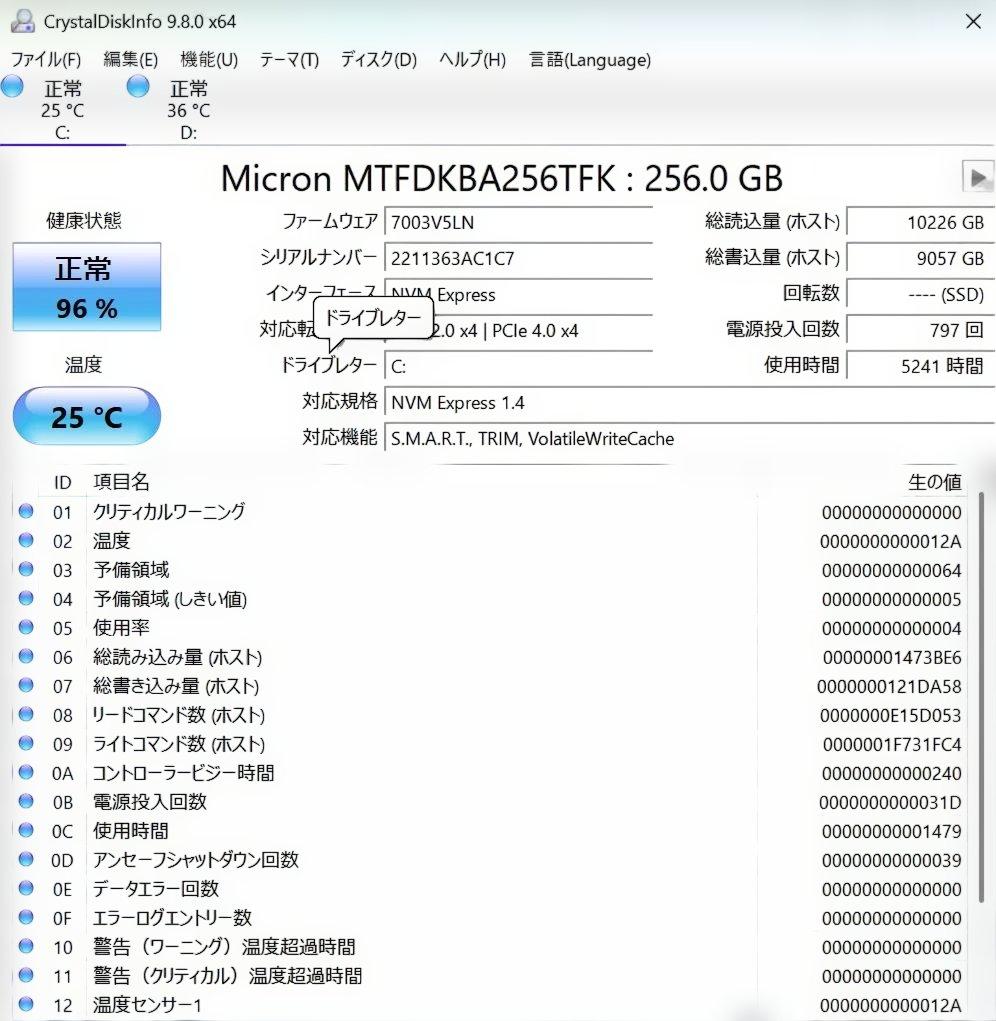Image resolution: width=996 pixels, height=1021 pixels.
Task: Select the C: drive status circle icon
Action: (x=12, y=86)
